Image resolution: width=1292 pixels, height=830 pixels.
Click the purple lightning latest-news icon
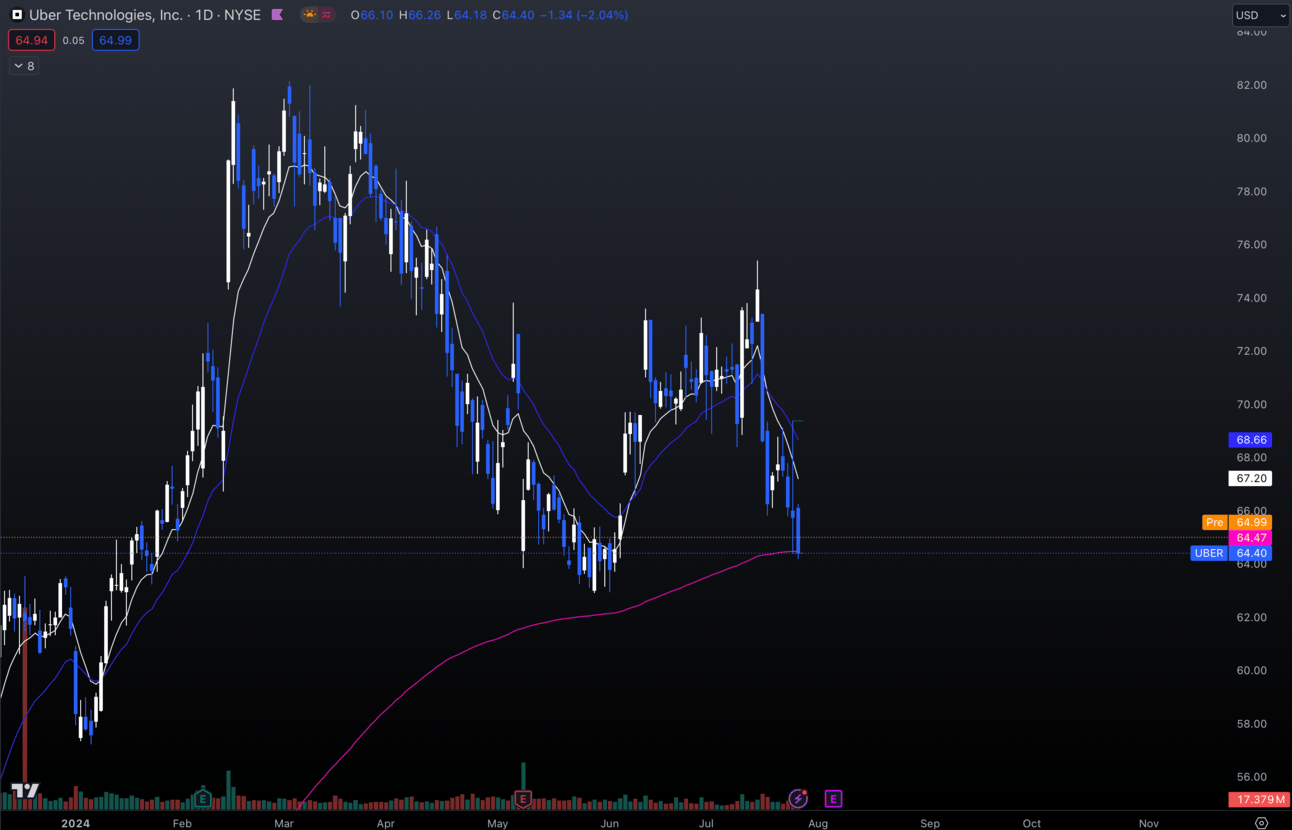coord(798,798)
